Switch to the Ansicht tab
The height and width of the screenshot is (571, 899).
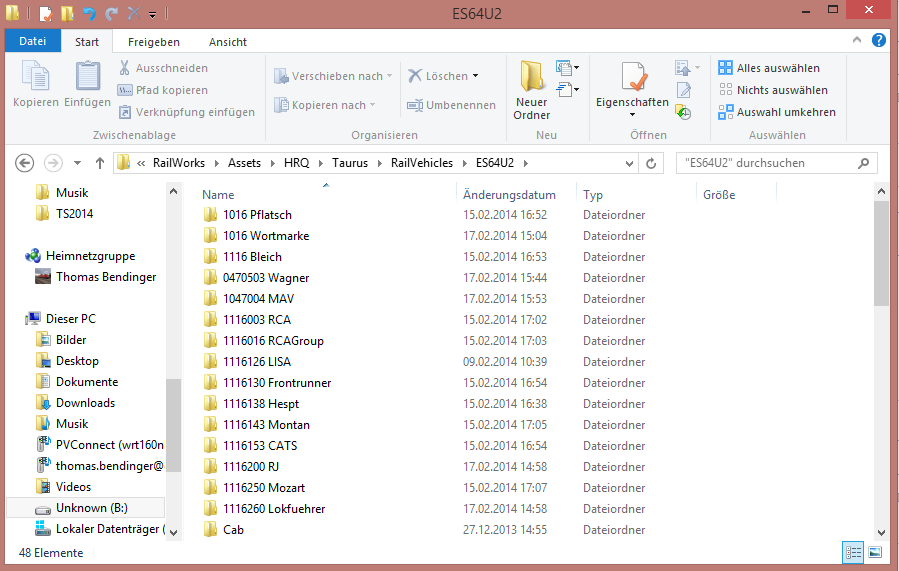coord(228,42)
